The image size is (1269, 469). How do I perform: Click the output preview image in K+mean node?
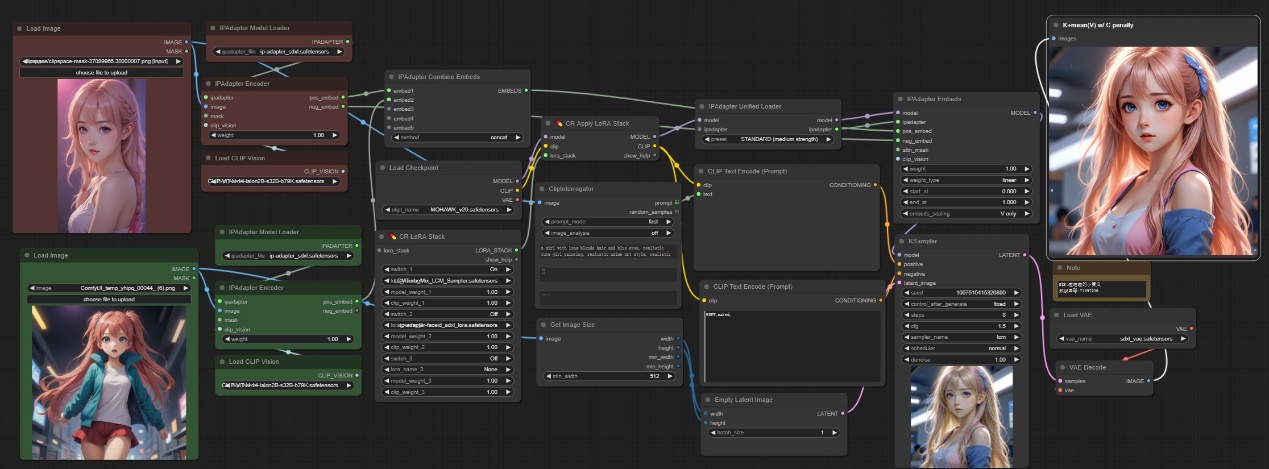(x=1153, y=150)
